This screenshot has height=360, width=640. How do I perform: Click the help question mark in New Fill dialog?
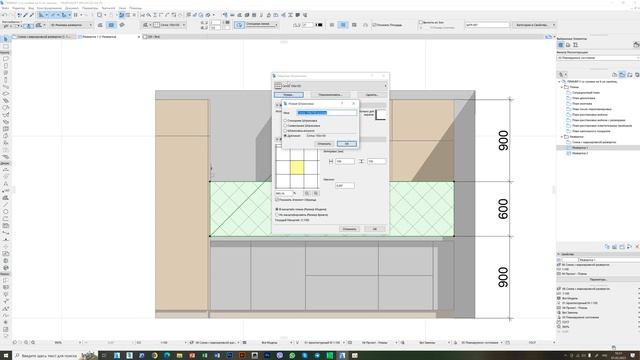pyautogui.click(x=342, y=103)
